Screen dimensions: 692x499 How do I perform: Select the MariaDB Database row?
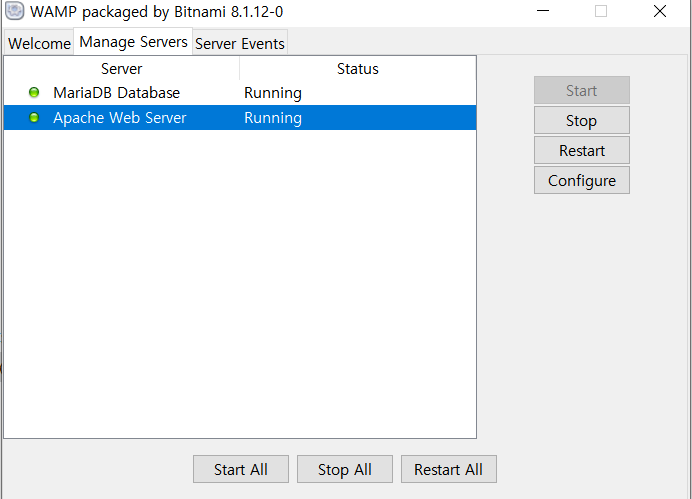[x=240, y=93]
